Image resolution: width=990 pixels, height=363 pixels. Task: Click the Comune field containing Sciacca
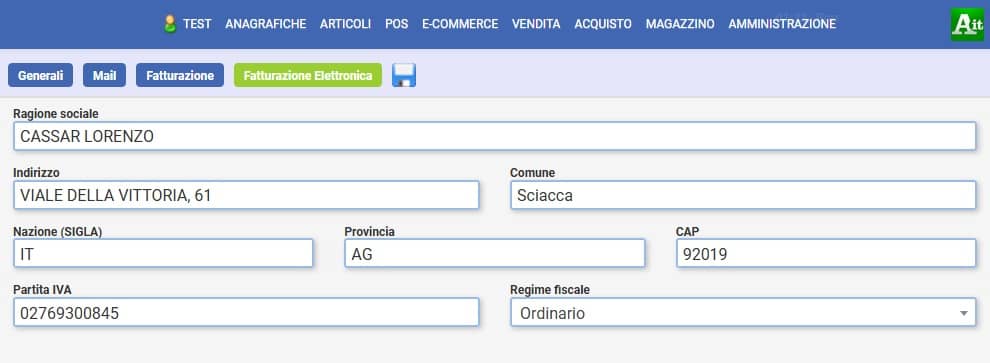[x=743, y=195]
